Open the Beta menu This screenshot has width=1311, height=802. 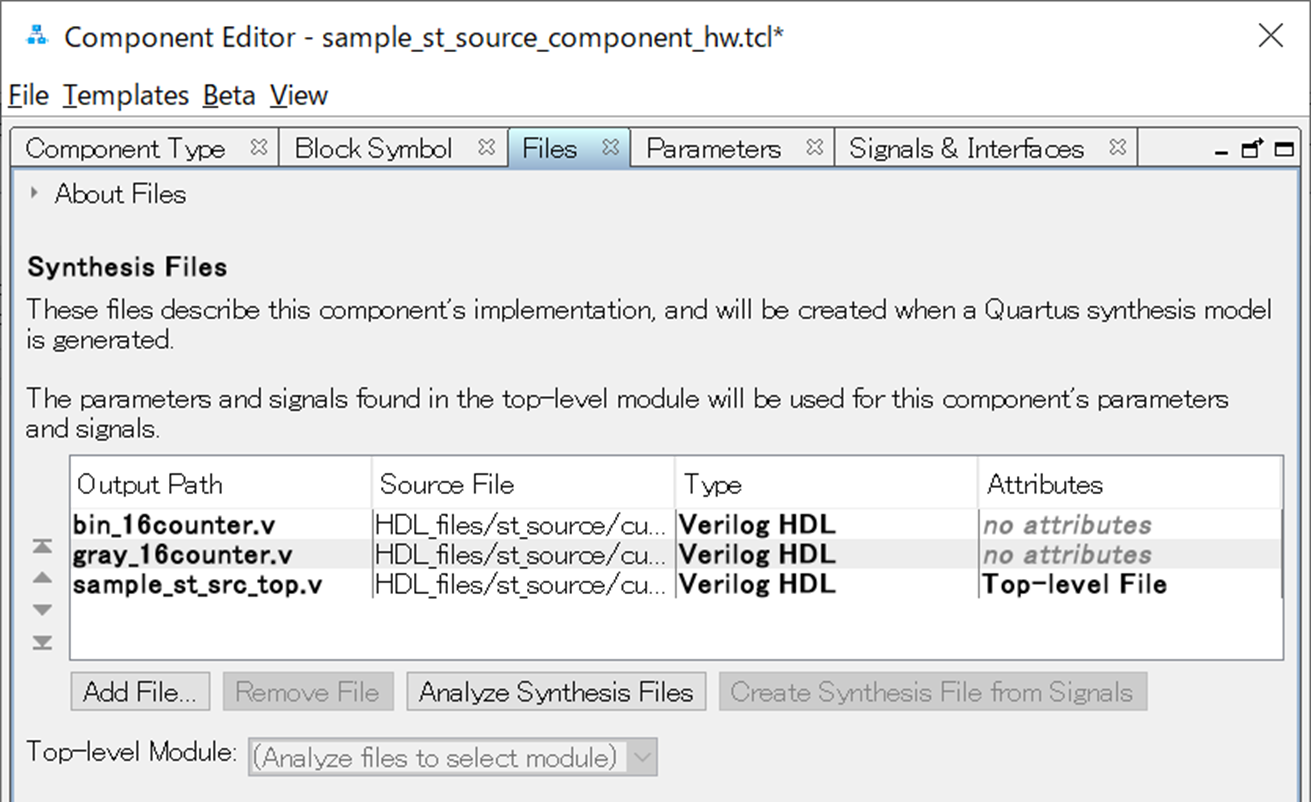pyautogui.click(x=229, y=96)
